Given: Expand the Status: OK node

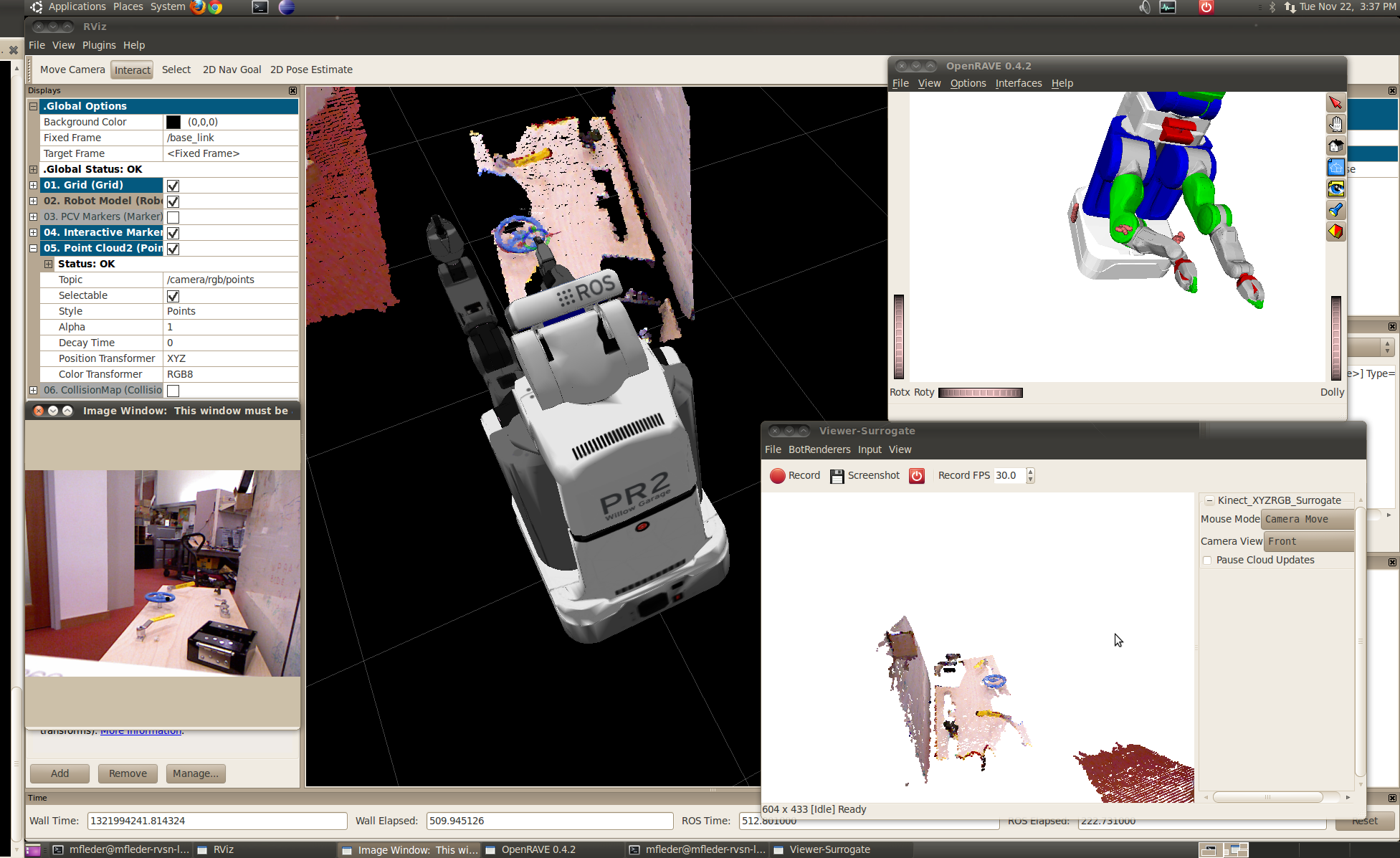Looking at the screenshot, I should pyautogui.click(x=48, y=264).
